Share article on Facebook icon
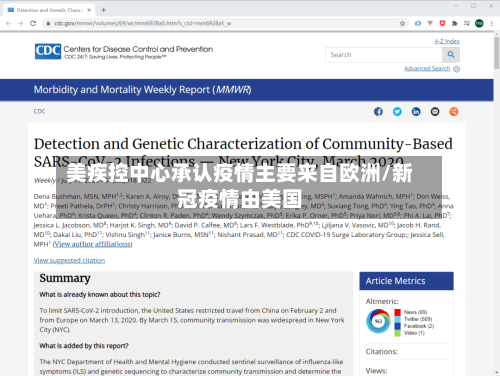 [x=378, y=112]
